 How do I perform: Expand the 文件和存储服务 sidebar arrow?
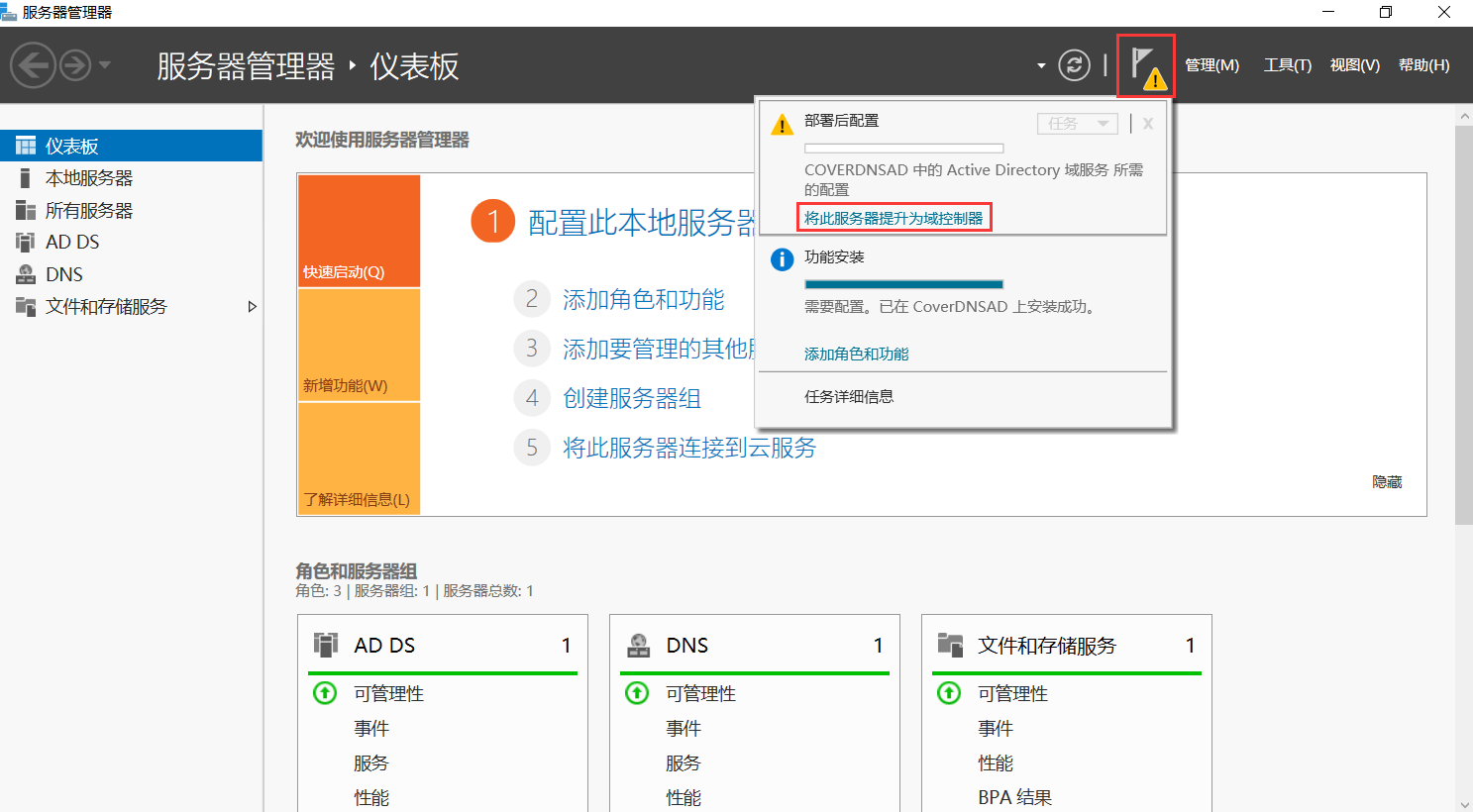pyautogui.click(x=252, y=307)
